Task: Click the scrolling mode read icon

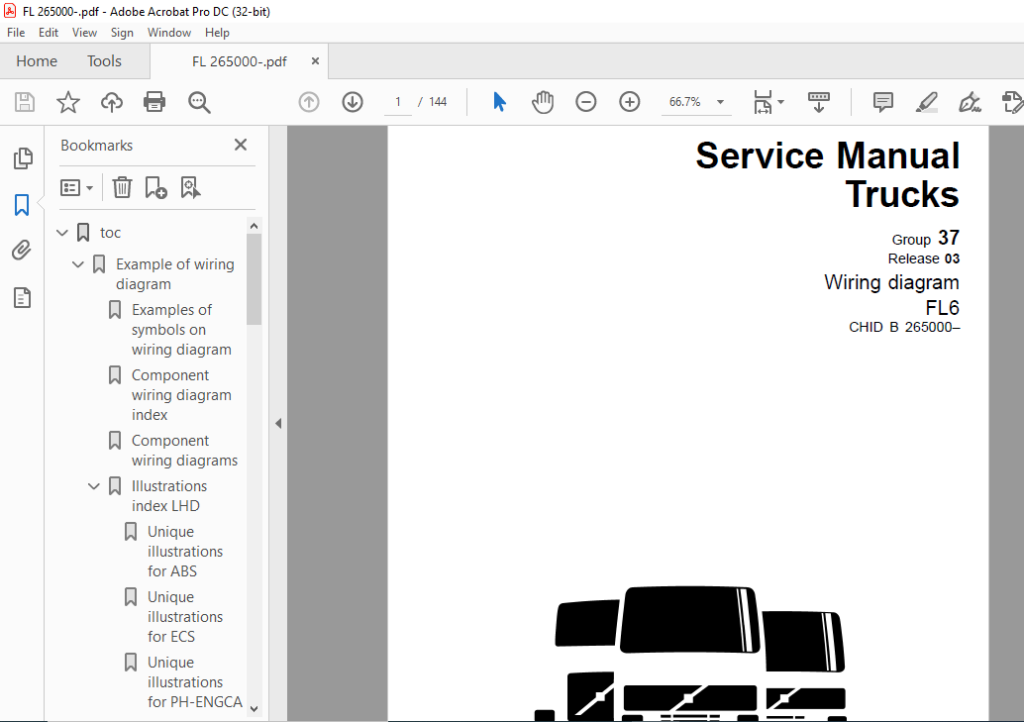Action: click(818, 102)
